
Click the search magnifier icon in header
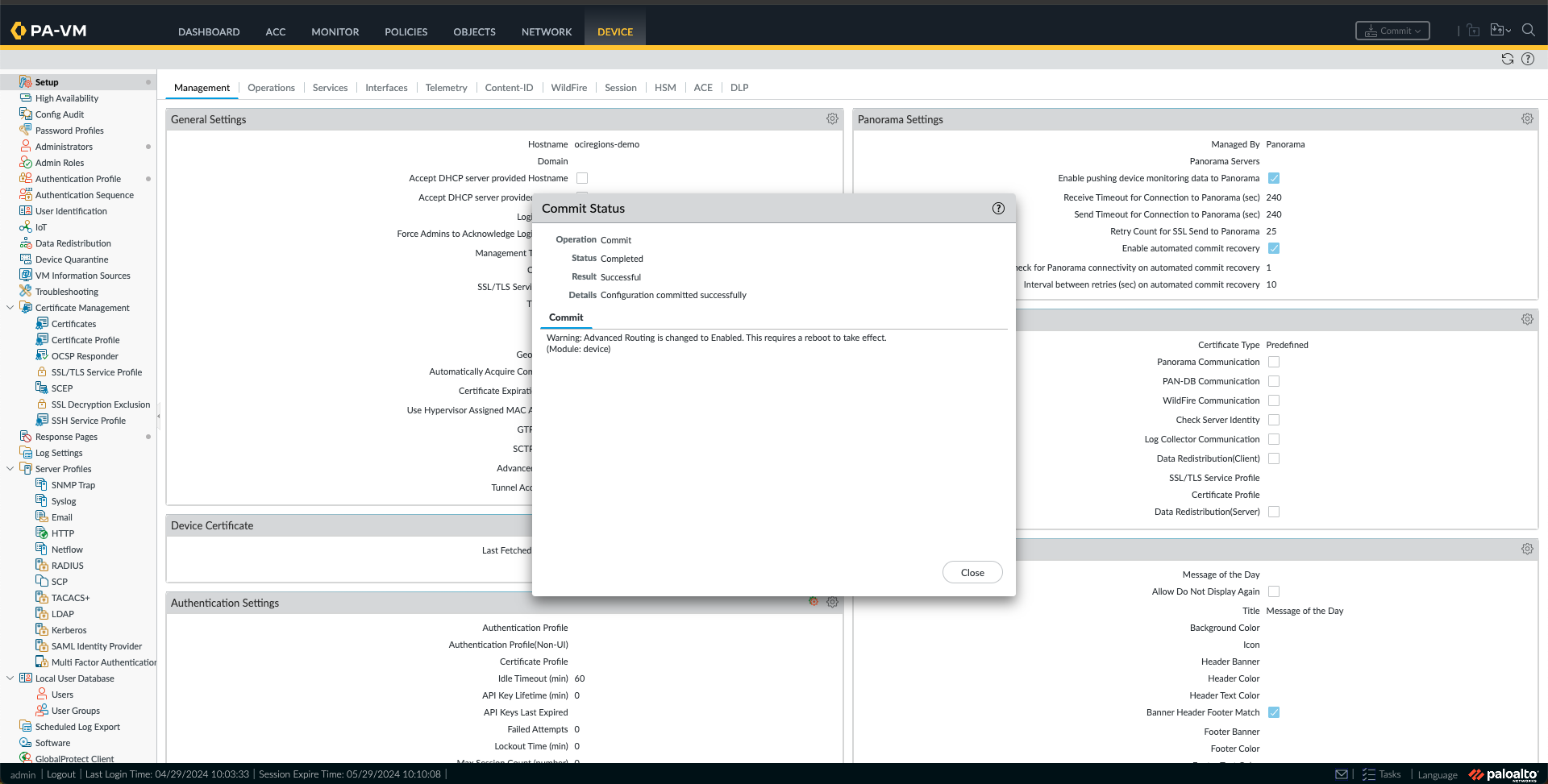pyautogui.click(x=1528, y=31)
